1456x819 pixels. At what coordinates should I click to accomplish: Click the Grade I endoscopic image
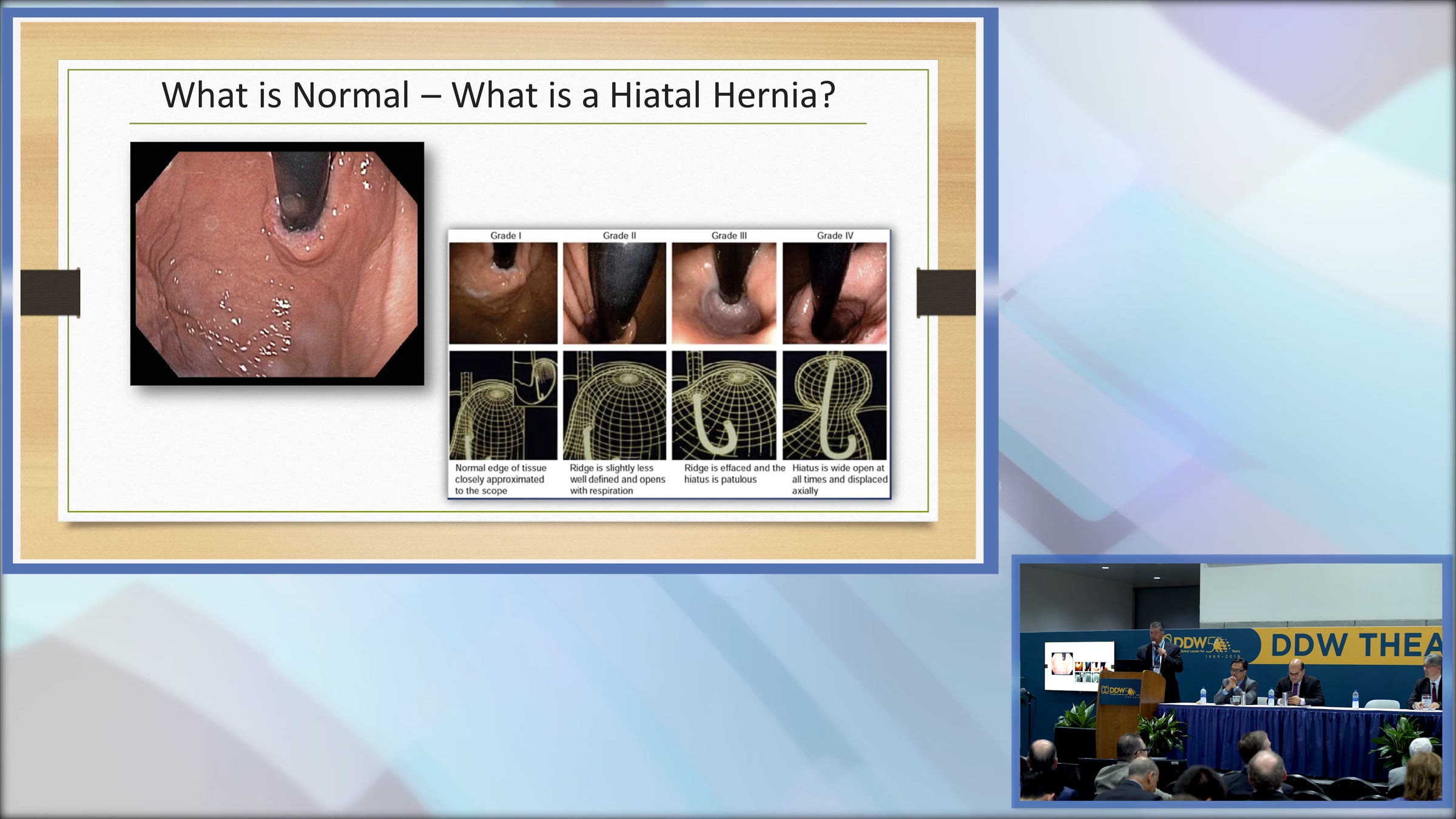tap(503, 293)
